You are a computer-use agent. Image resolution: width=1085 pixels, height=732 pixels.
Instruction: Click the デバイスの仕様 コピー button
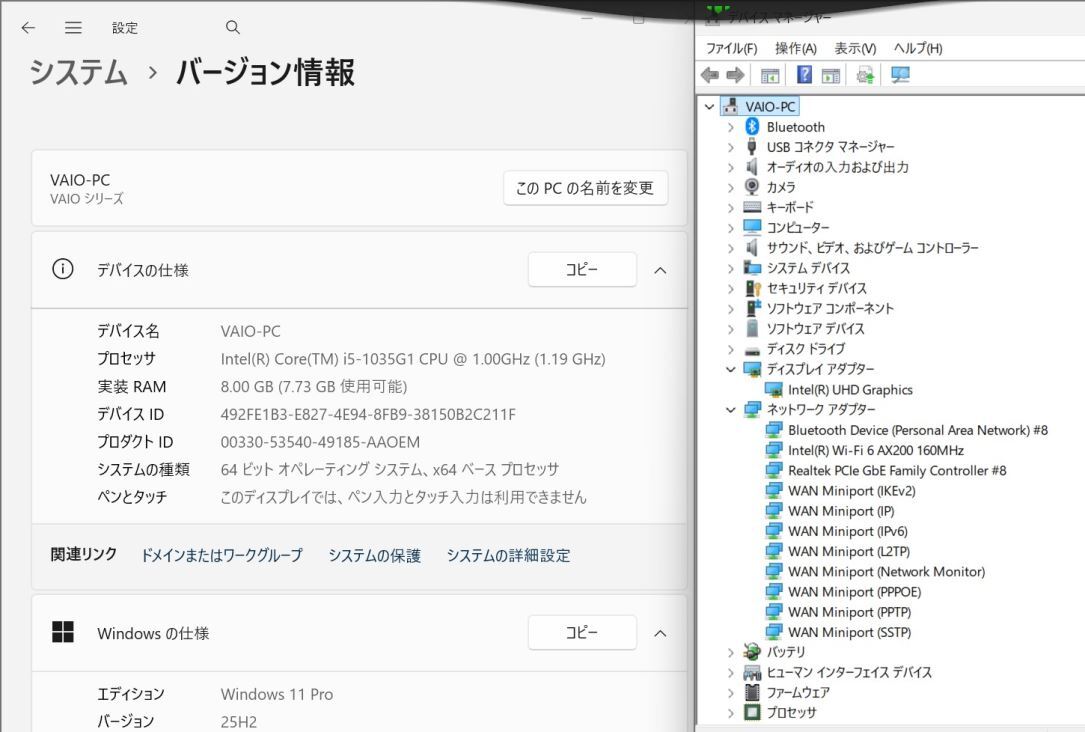tap(582, 269)
